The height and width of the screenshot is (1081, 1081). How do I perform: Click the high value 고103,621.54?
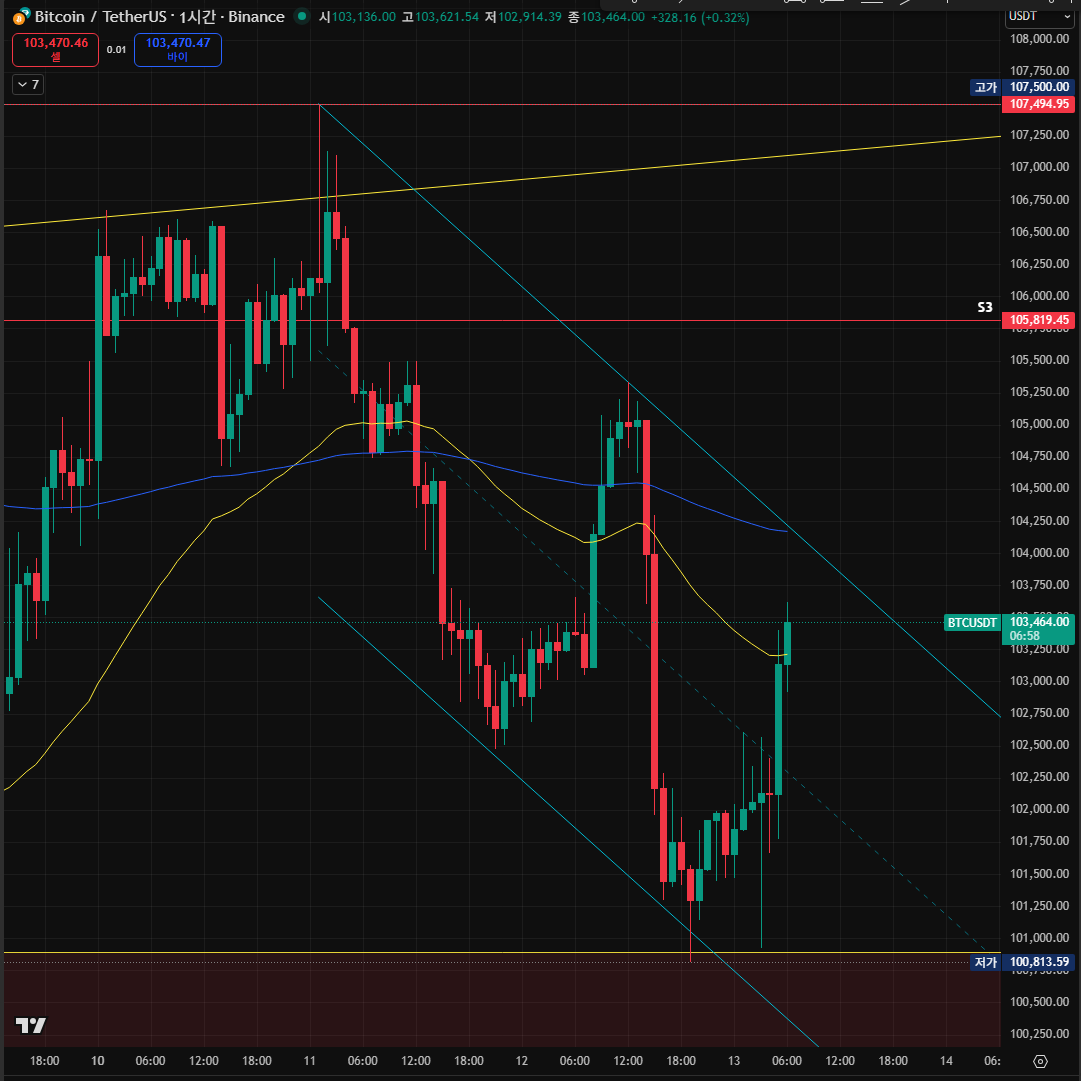click(440, 17)
